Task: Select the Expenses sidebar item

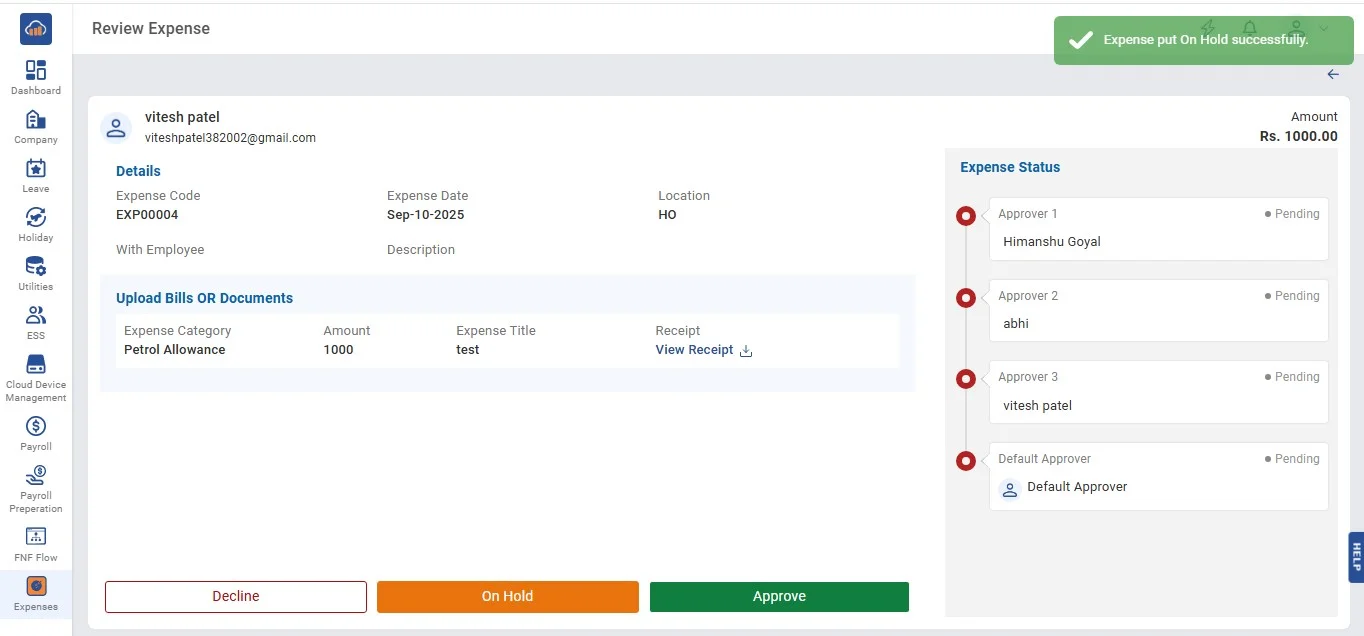Action: 36,593
